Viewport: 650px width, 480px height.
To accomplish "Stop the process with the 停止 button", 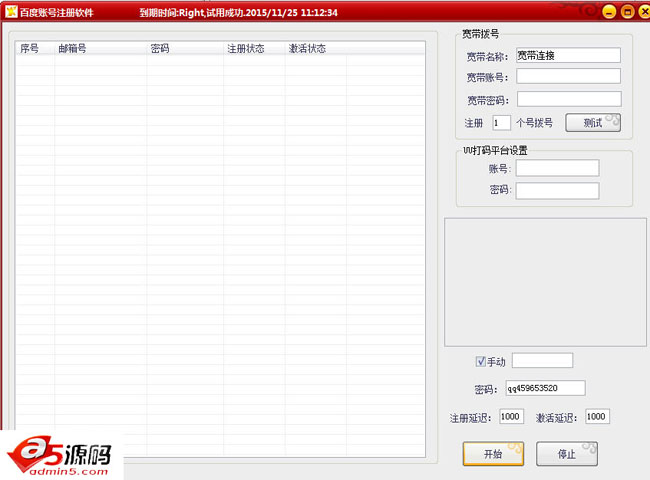I will (567, 454).
